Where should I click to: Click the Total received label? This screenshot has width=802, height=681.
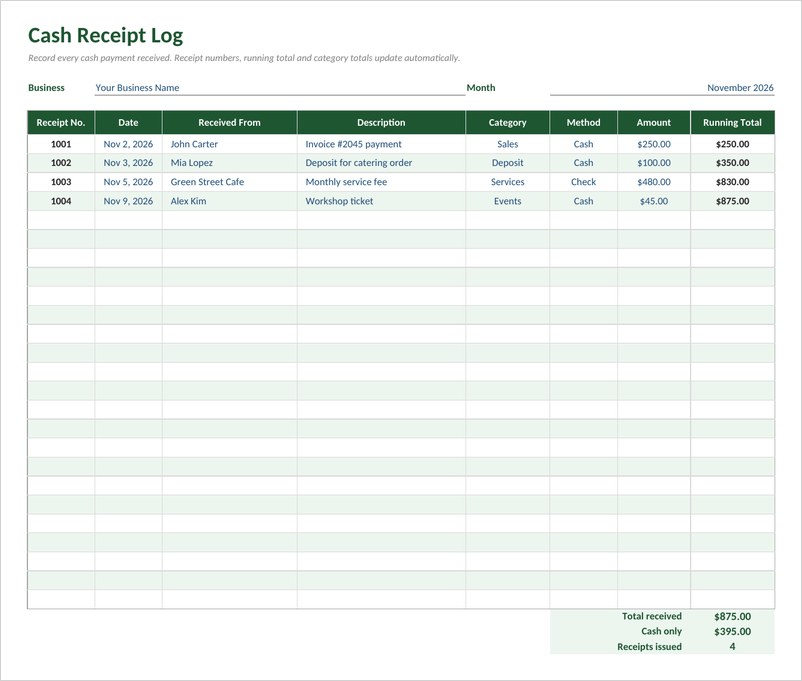[652, 617]
